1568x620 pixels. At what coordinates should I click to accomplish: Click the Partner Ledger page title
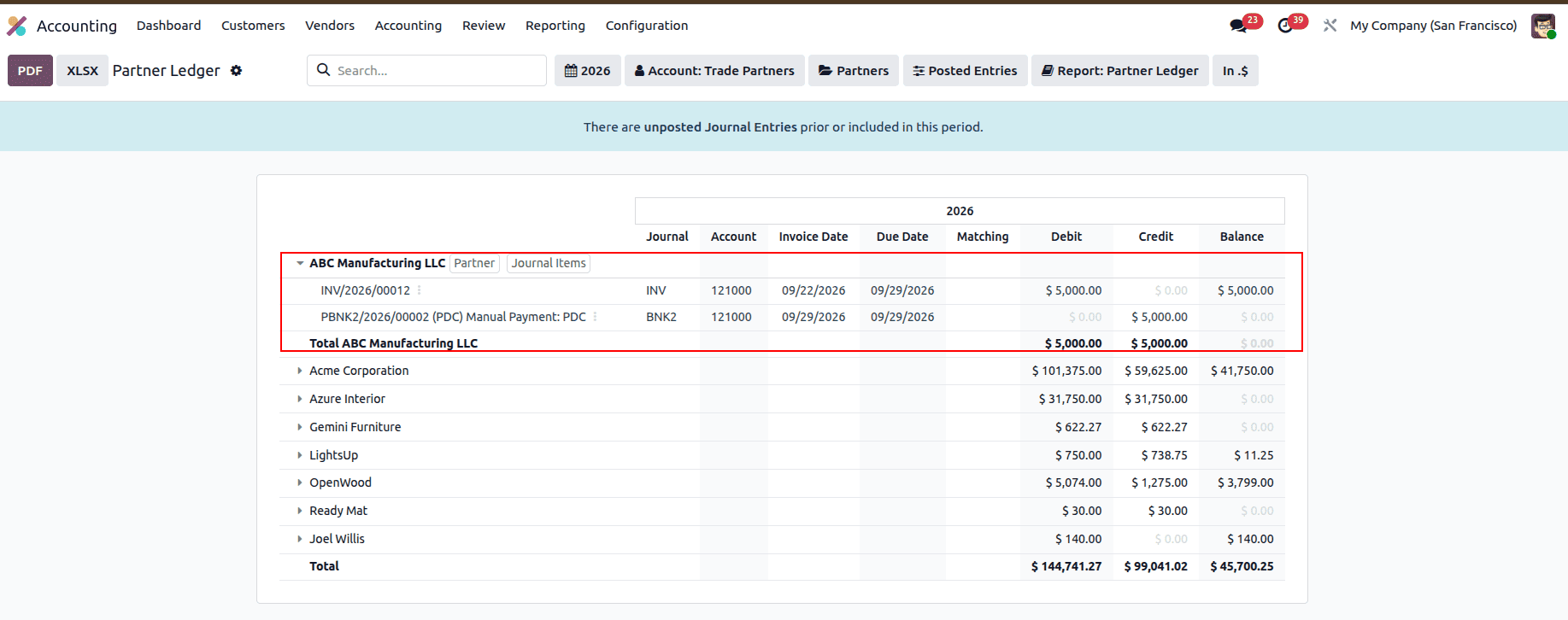coord(167,71)
